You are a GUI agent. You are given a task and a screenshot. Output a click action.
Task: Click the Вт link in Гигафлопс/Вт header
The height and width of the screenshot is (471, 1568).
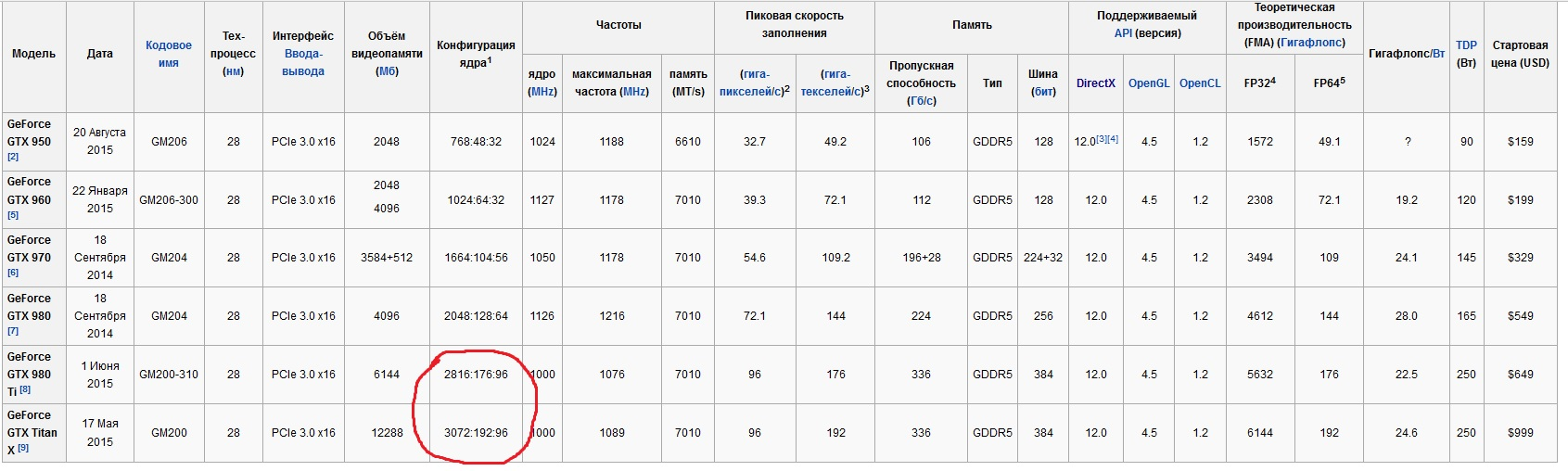[1438, 54]
